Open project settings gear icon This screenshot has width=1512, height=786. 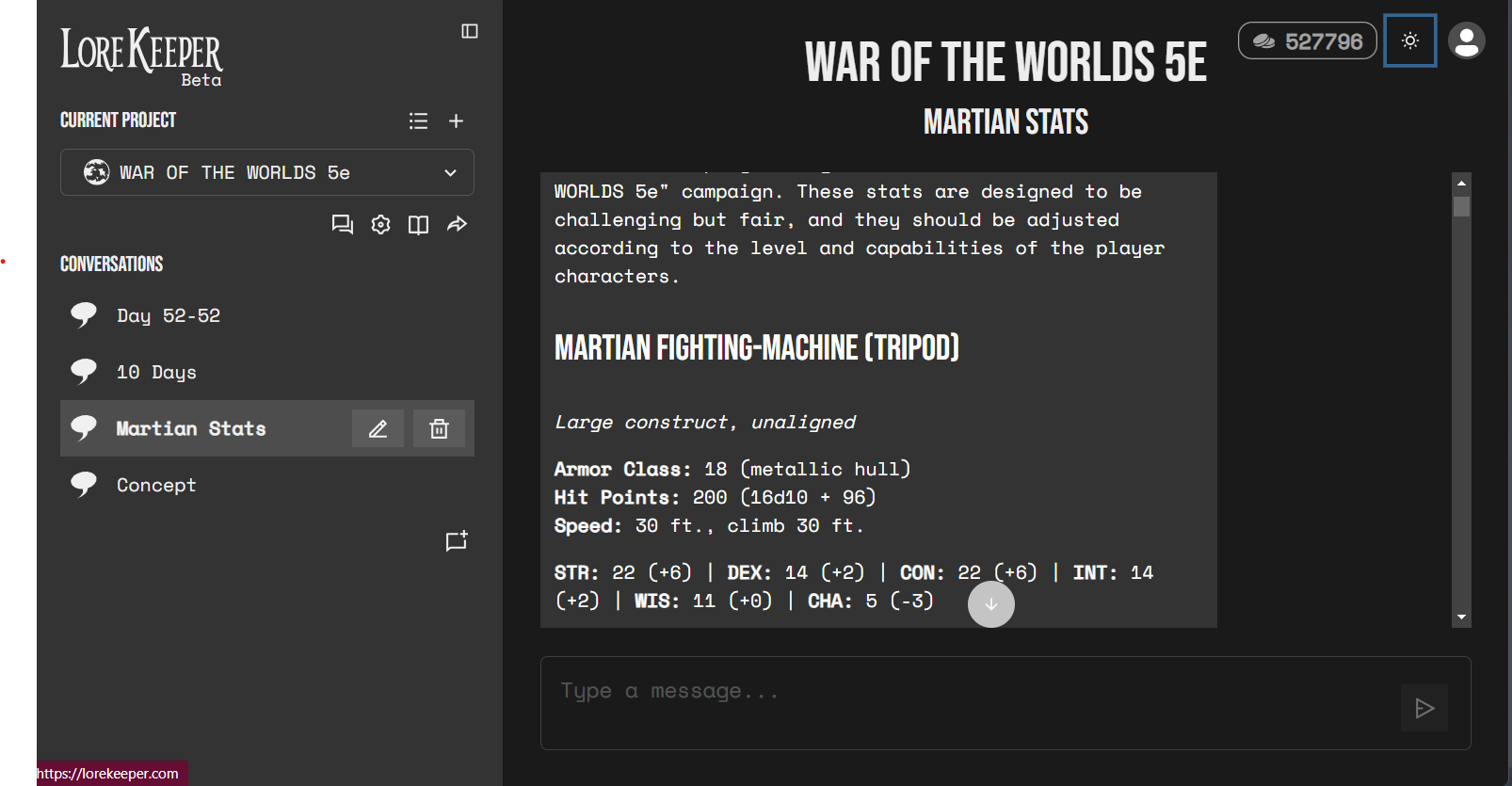(x=380, y=224)
